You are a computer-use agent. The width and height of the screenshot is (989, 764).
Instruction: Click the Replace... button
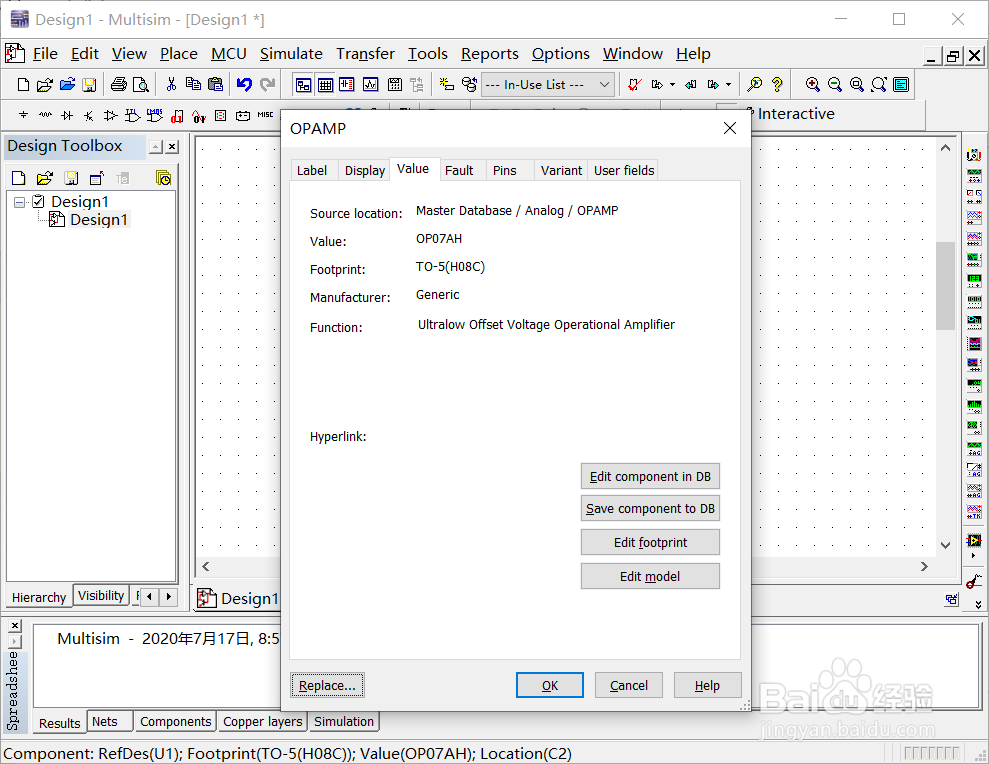(327, 685)
